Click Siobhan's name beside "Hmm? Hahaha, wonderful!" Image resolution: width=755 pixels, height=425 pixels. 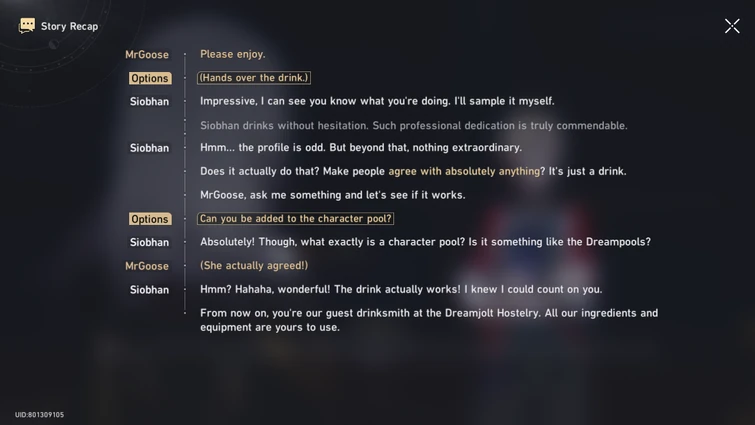coord(149,290)
